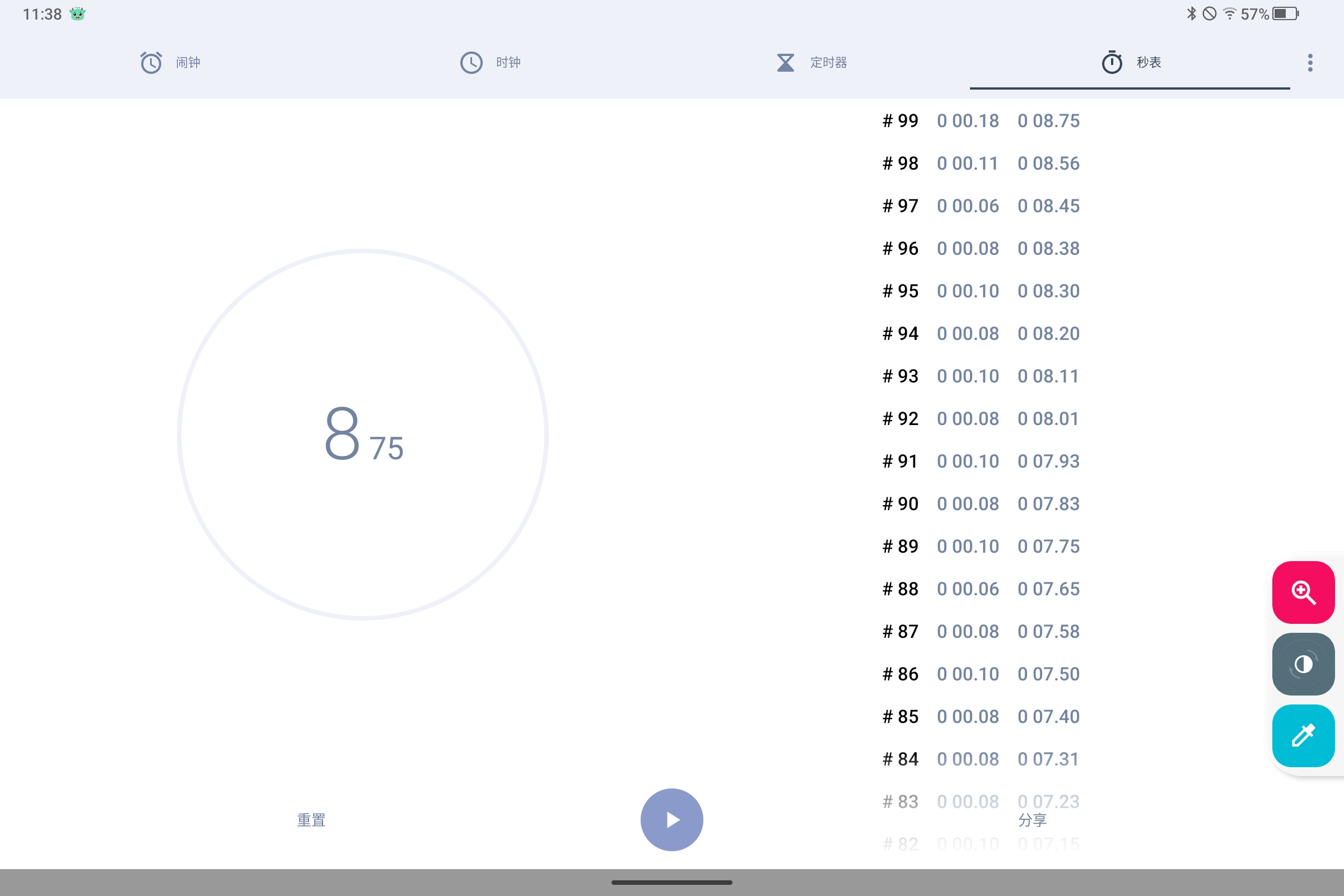Tap the pink magnifier zoom button
Image resolution: width=1344 pixels, height=896 pixels.
coord(1303,592)
